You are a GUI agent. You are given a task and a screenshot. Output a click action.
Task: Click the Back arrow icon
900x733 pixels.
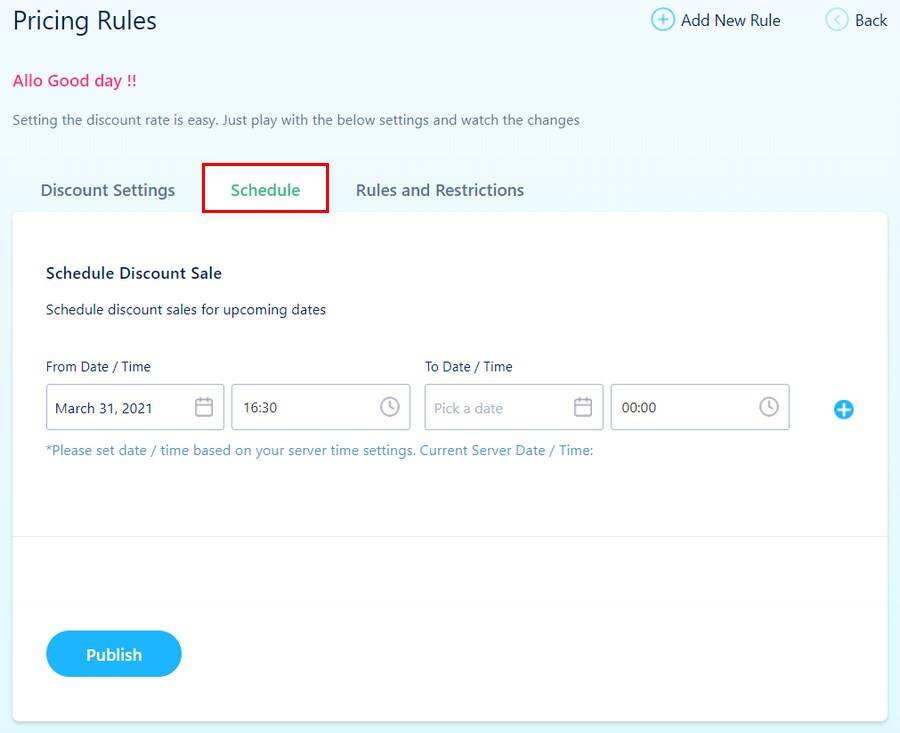click(836, 20)
